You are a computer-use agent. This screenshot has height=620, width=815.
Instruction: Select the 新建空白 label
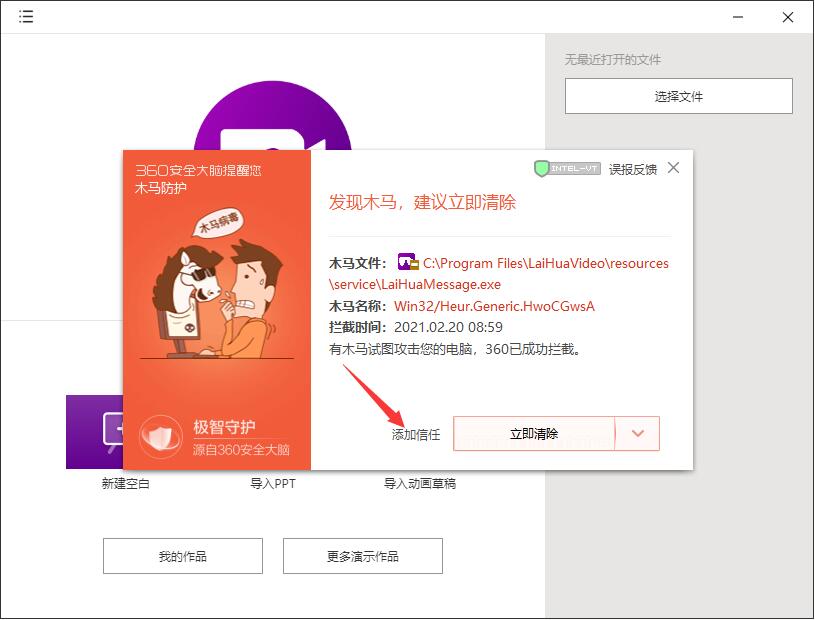pyautogui.click(x=126, y=484)
